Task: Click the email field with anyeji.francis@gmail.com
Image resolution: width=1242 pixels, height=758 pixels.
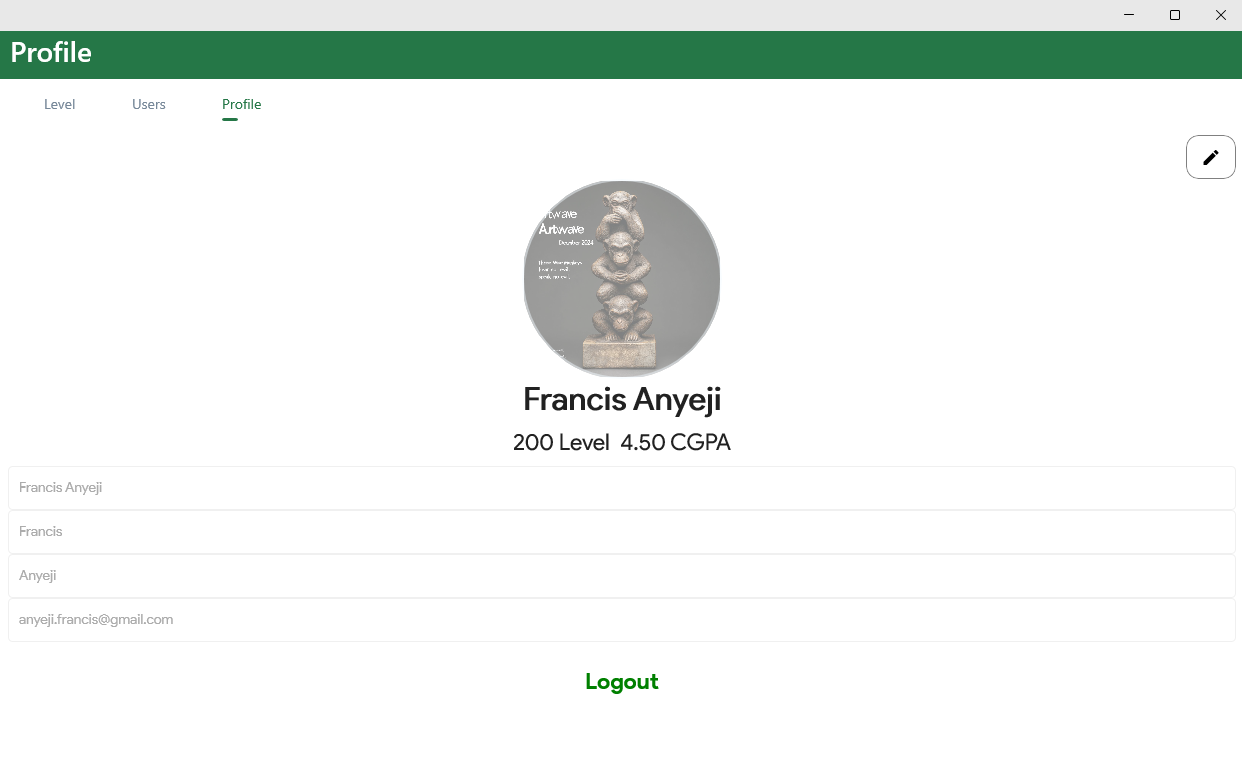Action: coord(621,620)
